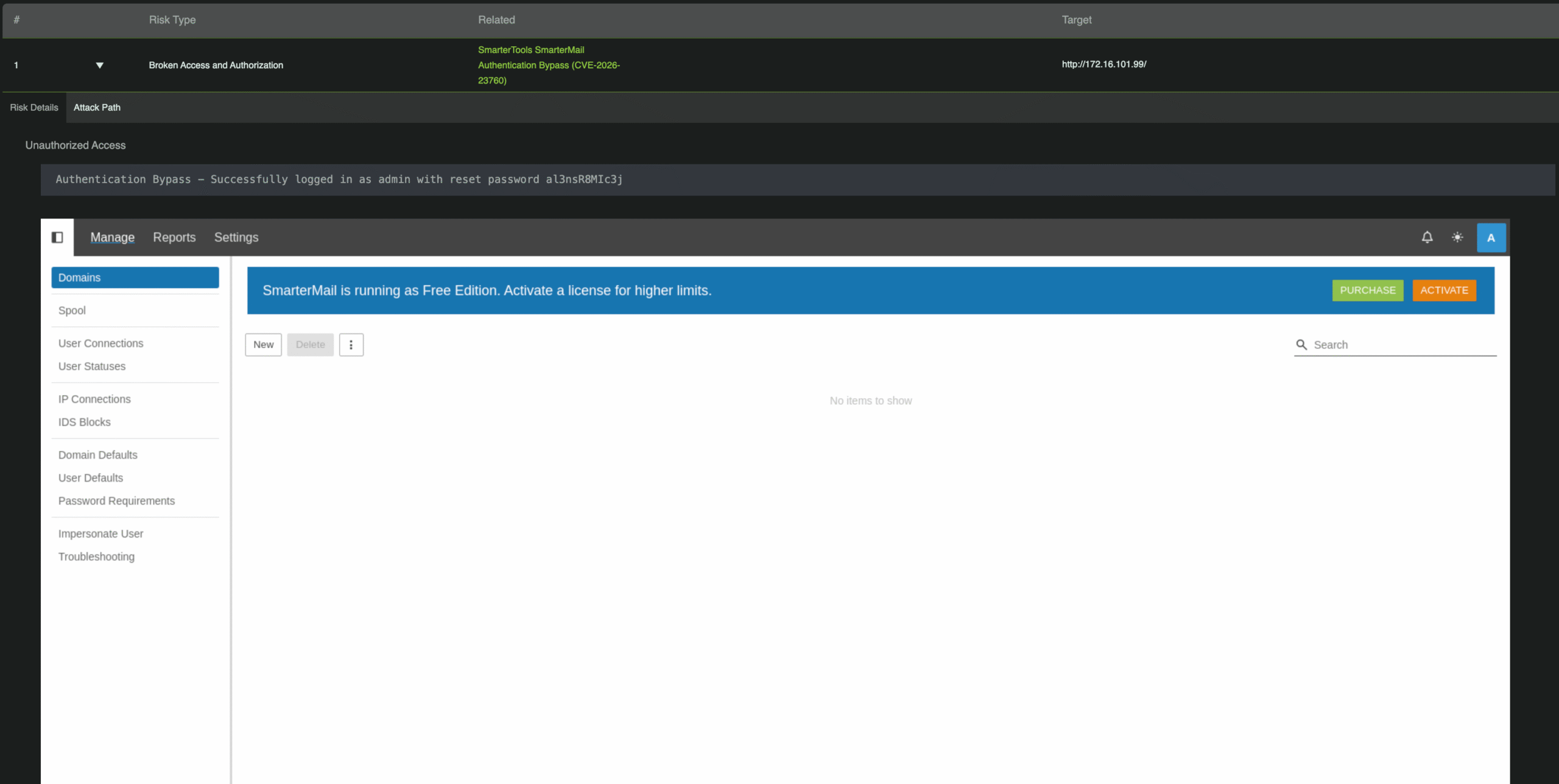Select the Attack Path tab
Viewport: 1559px width, 784px height.
coord(97,108)
